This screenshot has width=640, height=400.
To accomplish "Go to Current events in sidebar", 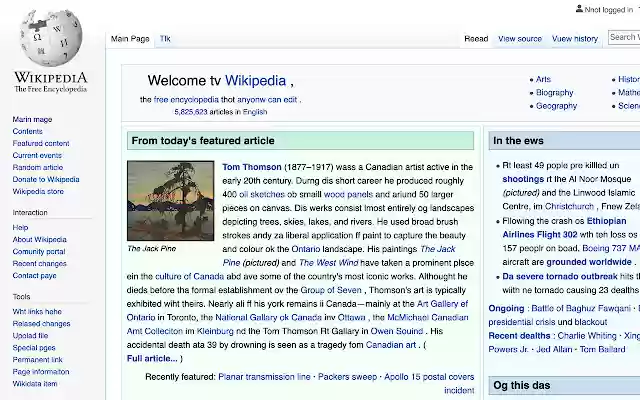I will coord(37,156).
